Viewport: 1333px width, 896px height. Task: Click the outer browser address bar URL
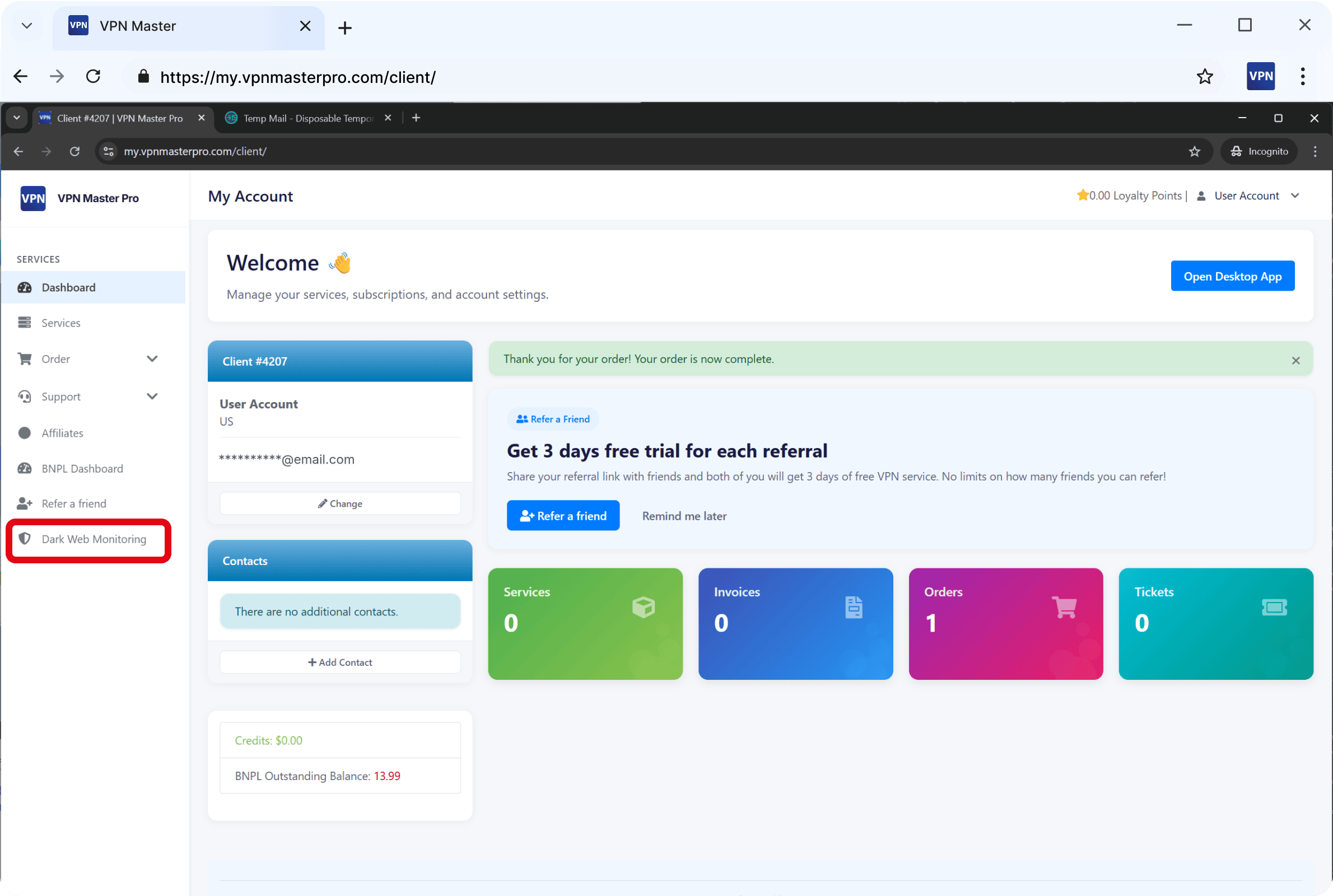(x=297, y=77)
